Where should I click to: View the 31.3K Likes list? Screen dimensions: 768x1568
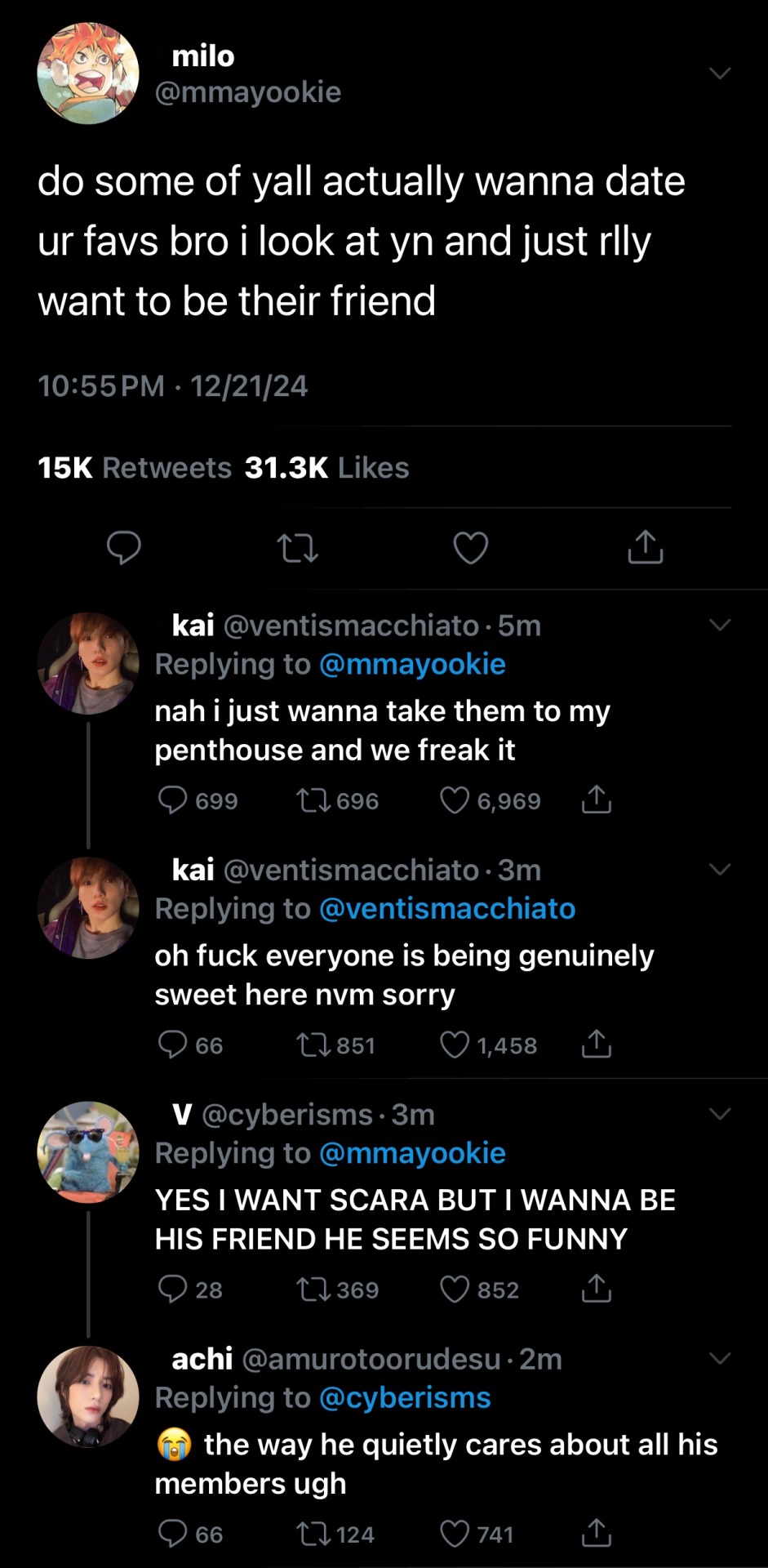coord(326,468)
